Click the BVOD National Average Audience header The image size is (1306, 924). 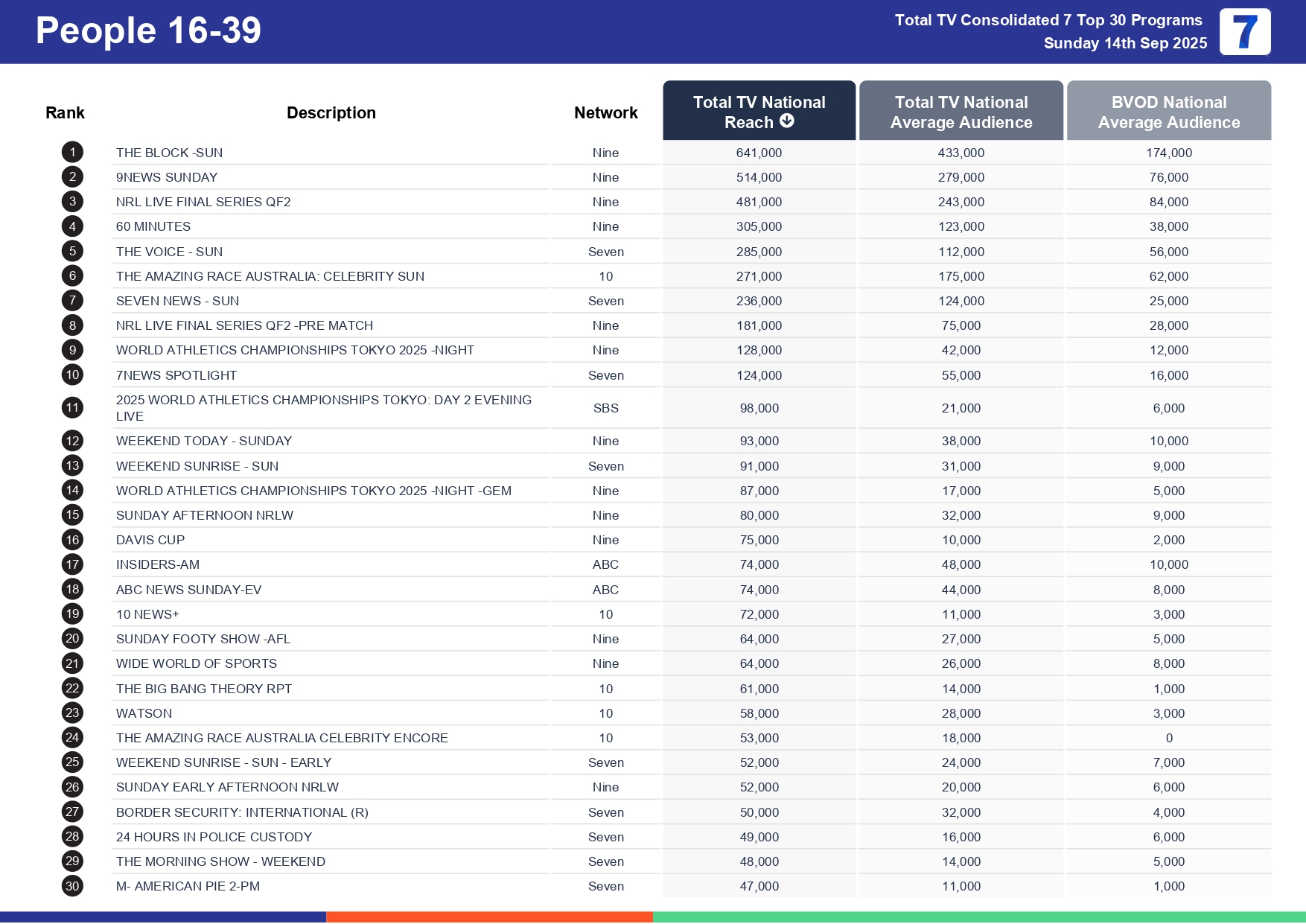coord(1169,110)
